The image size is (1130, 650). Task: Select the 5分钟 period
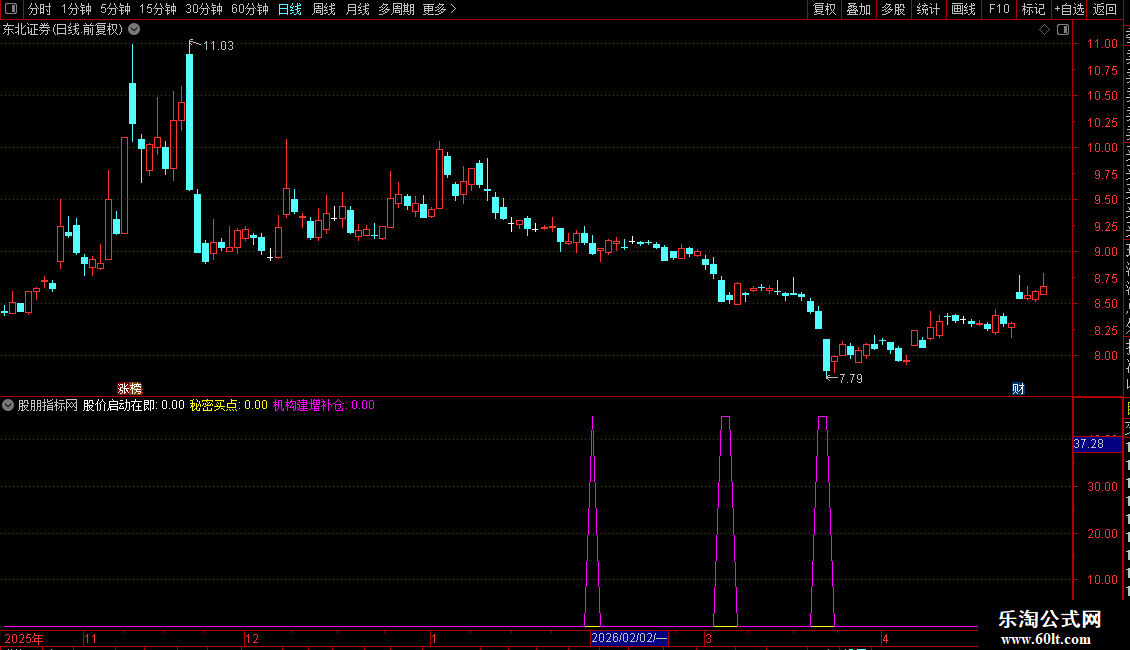(115, 9)
